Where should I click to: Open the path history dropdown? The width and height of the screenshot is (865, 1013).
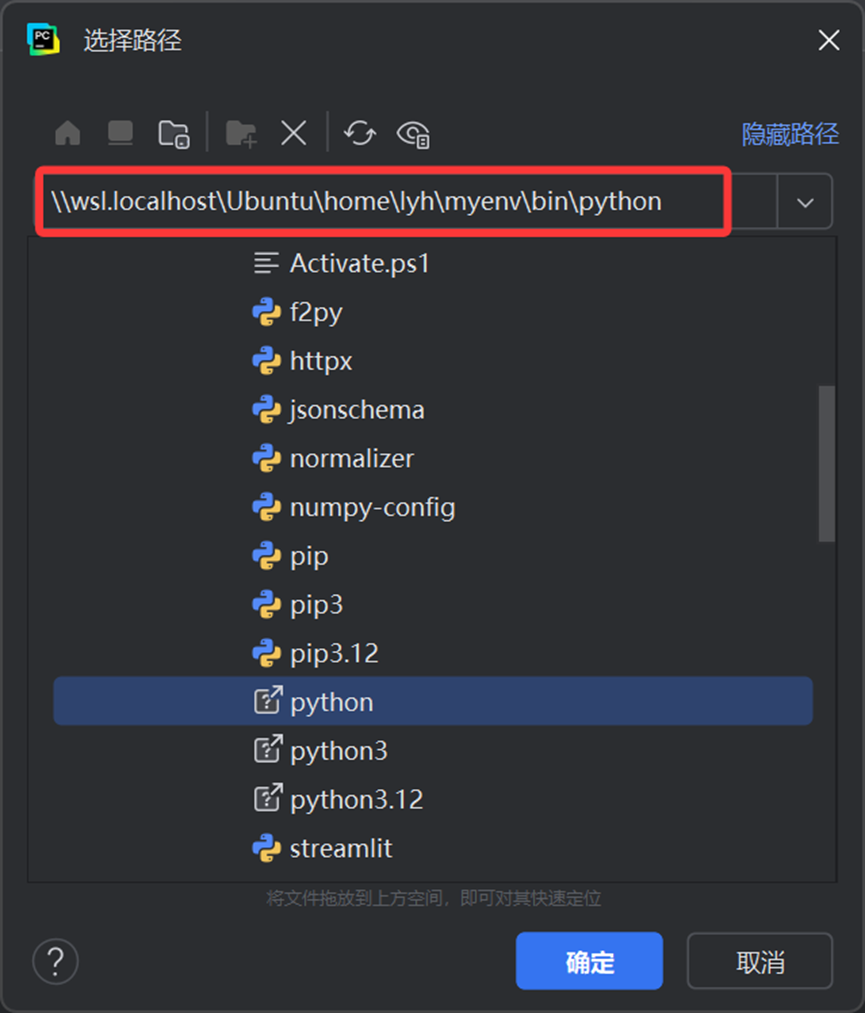(805, 201)
